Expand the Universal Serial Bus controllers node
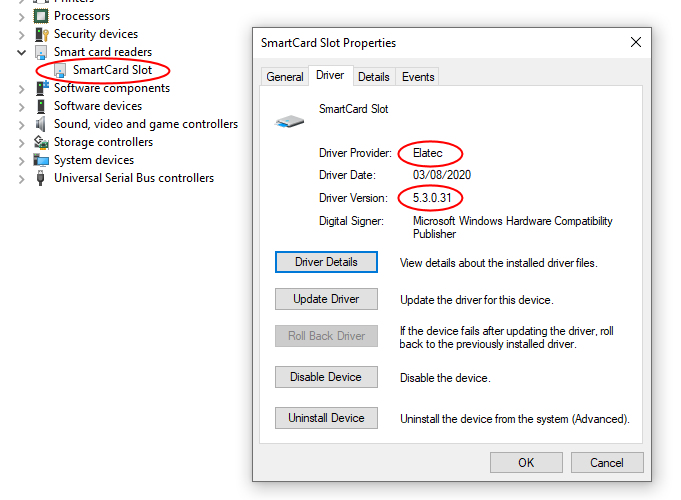 coord(22,178)
